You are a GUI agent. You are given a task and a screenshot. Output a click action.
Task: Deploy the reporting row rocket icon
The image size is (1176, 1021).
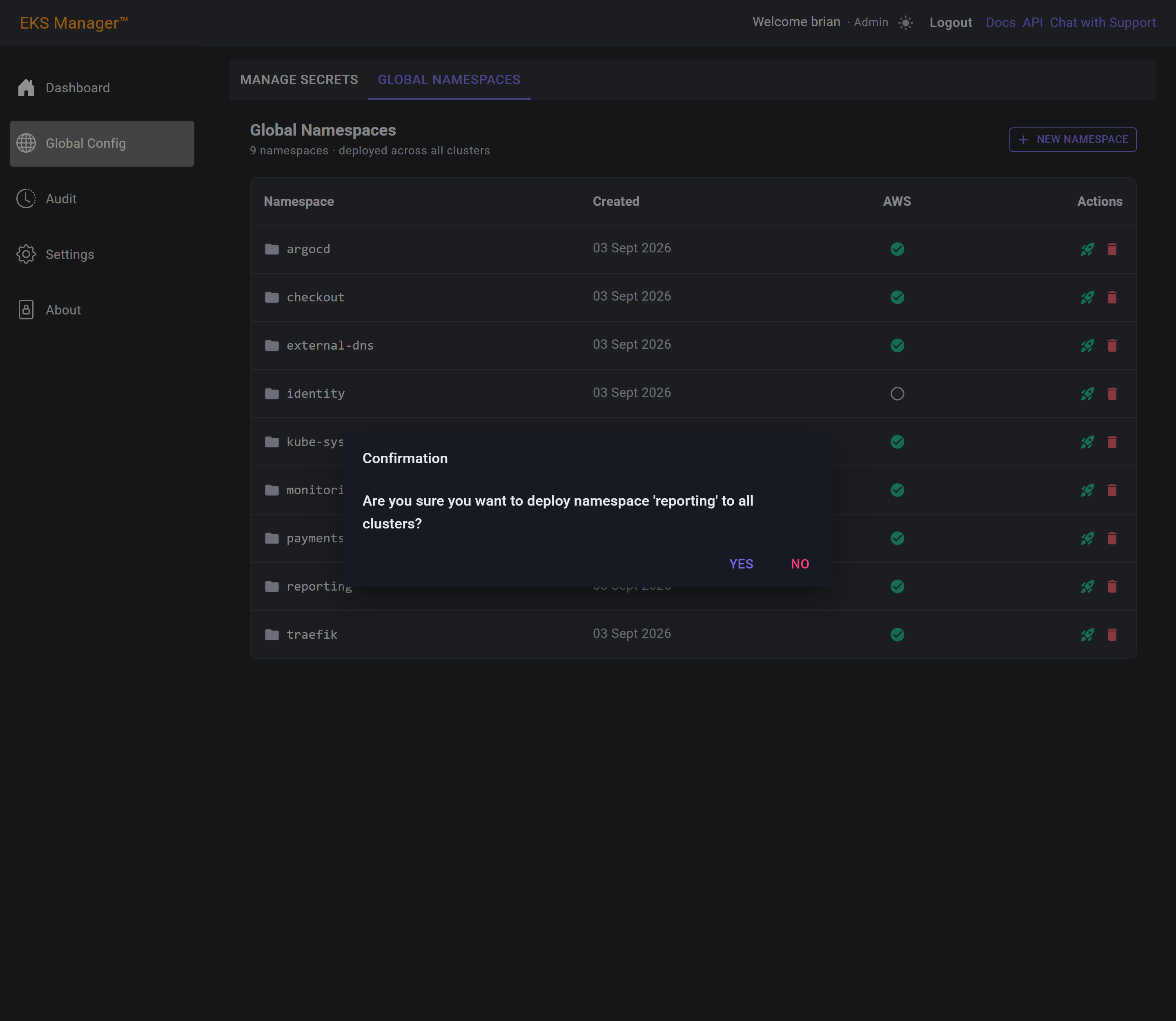click(1087, 586)
